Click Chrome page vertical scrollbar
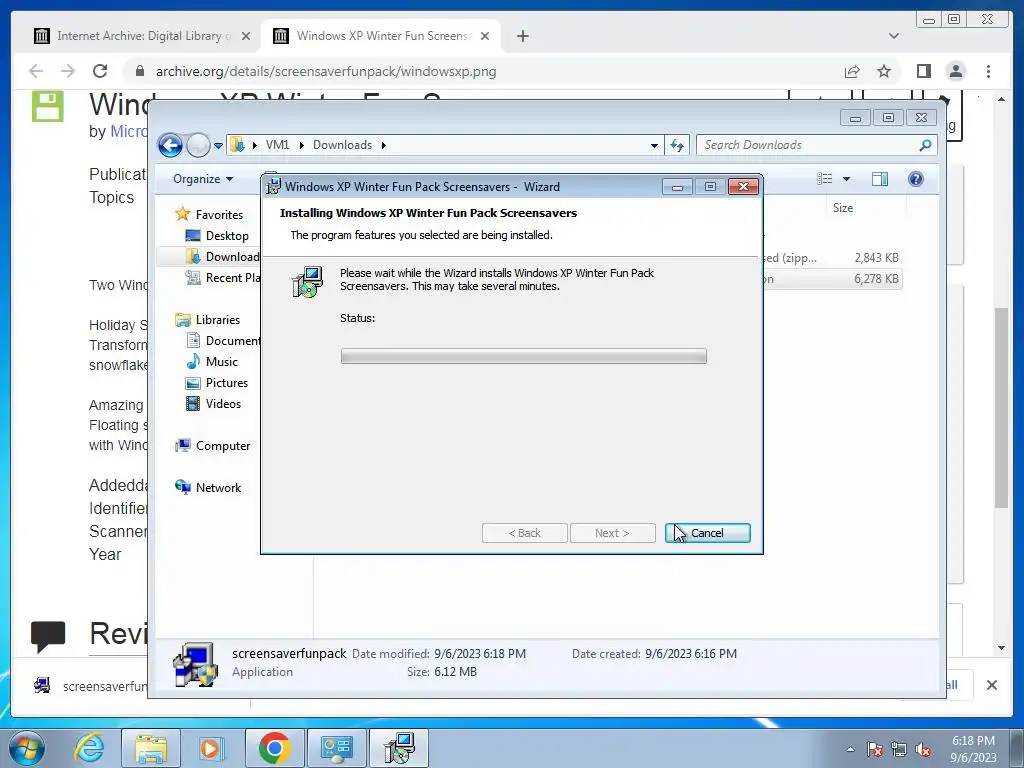Screen dimensions: 1024x768 click(x=1001, y=406)
